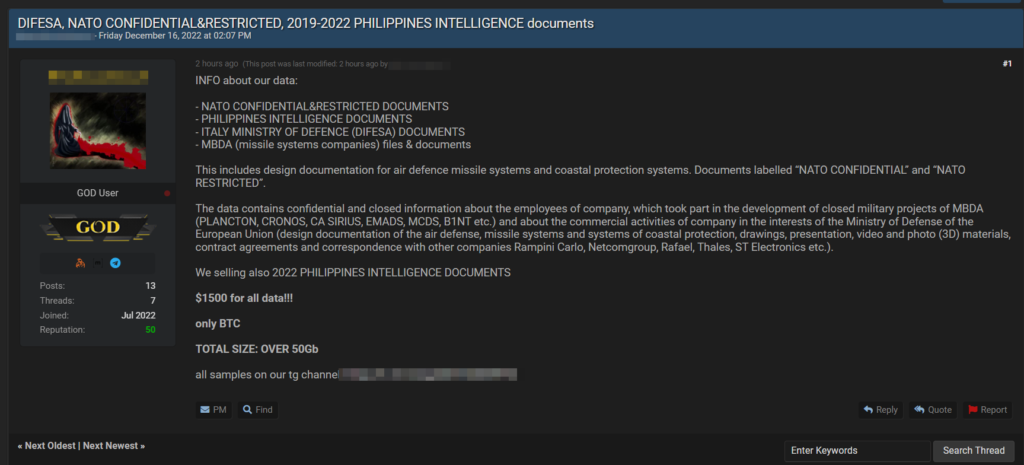The image size is (1024, 465).
Task: Click the Find posts button
Action: (257, 410)
